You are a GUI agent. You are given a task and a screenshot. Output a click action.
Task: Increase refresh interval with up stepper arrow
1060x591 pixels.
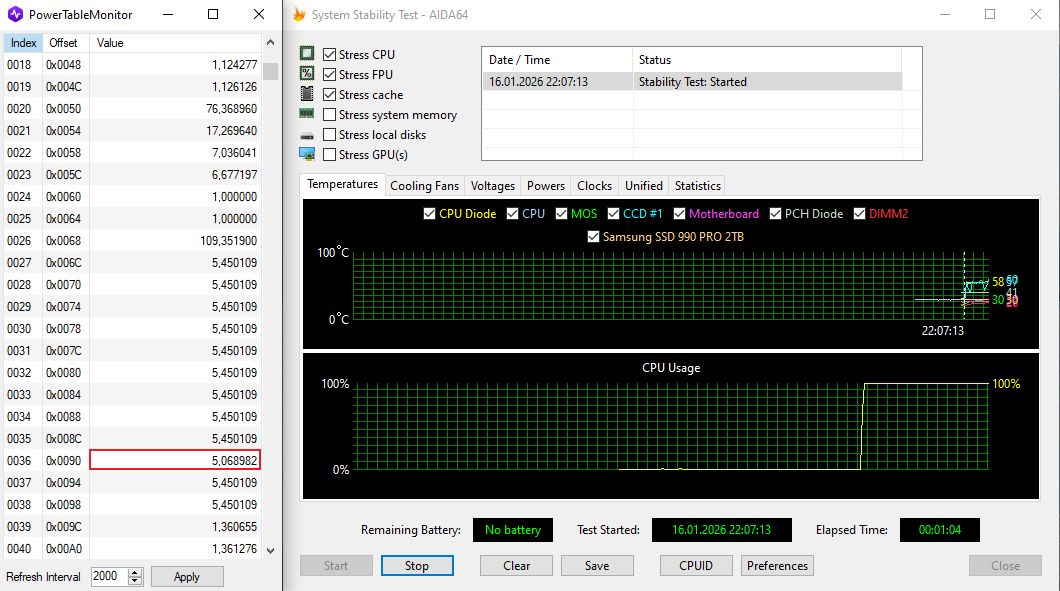tap(135, 572)
